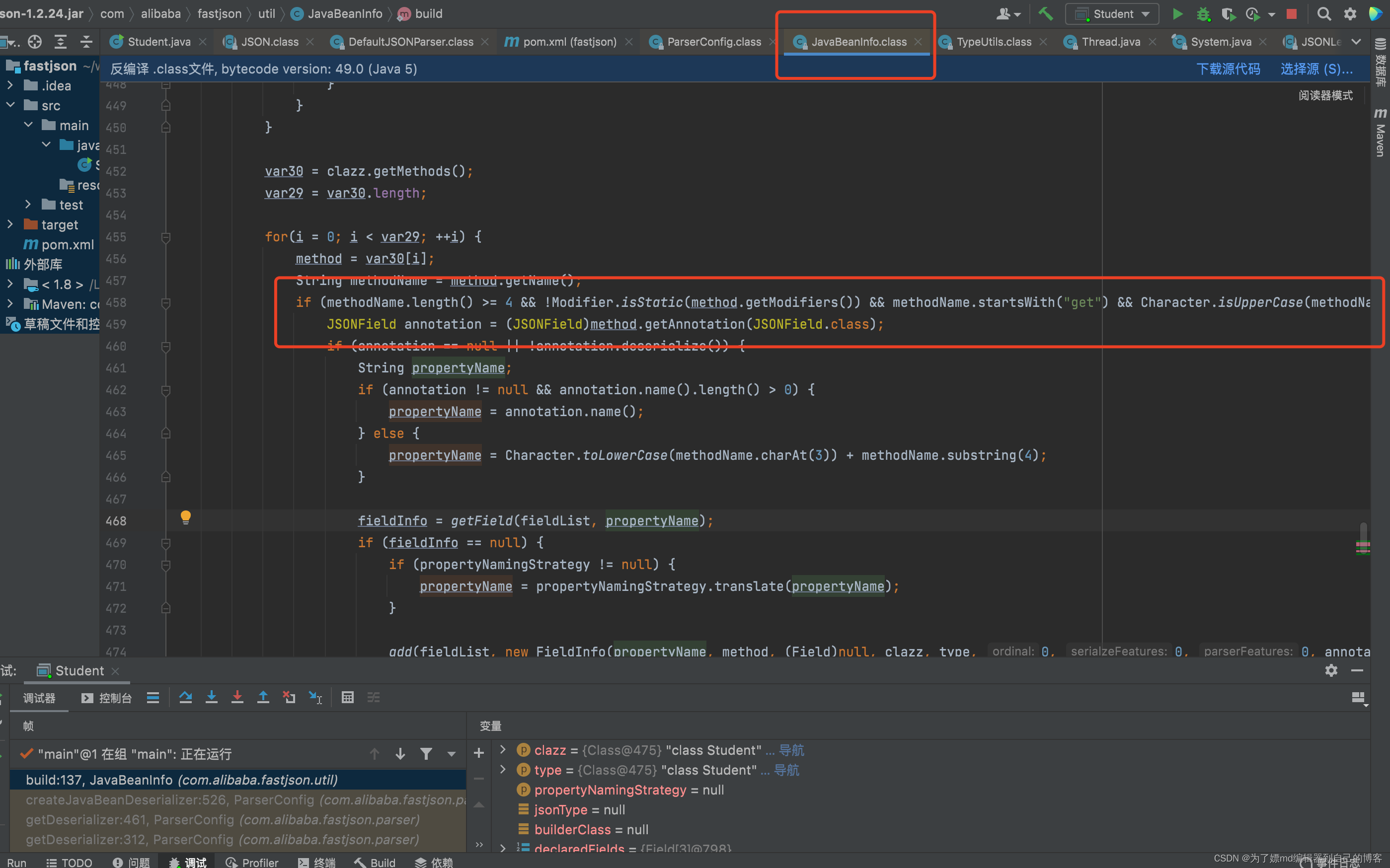
Task: Open the 控制台 console tab
Action: point(107,698)
